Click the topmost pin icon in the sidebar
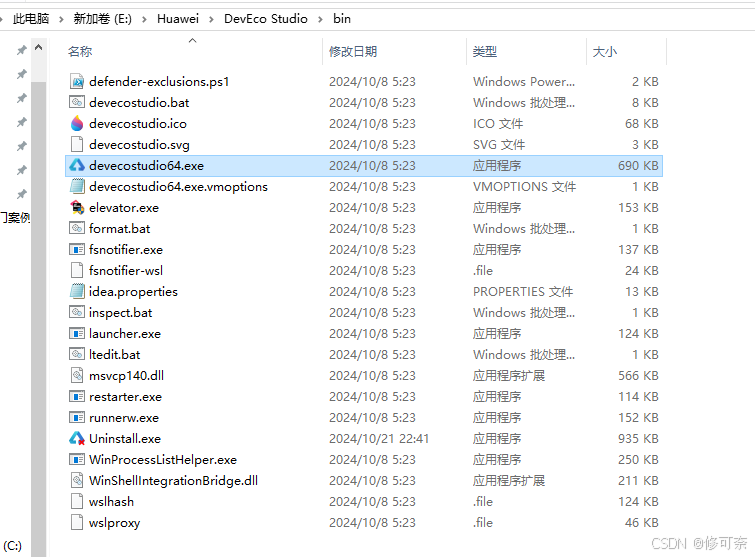The height and width of the screenshot is (557, 755). (22, 50)
